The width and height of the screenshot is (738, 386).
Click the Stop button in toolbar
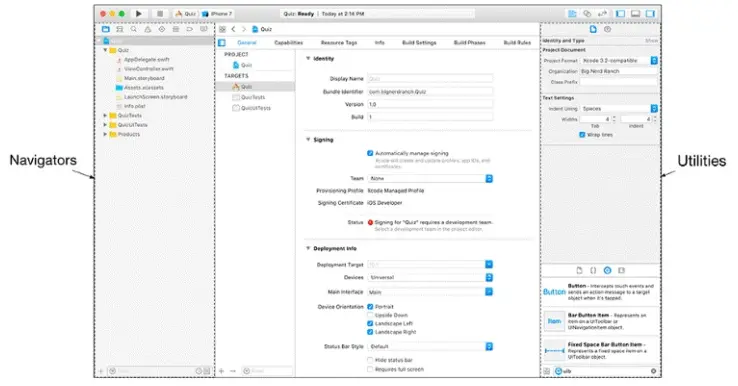point(160,14)
